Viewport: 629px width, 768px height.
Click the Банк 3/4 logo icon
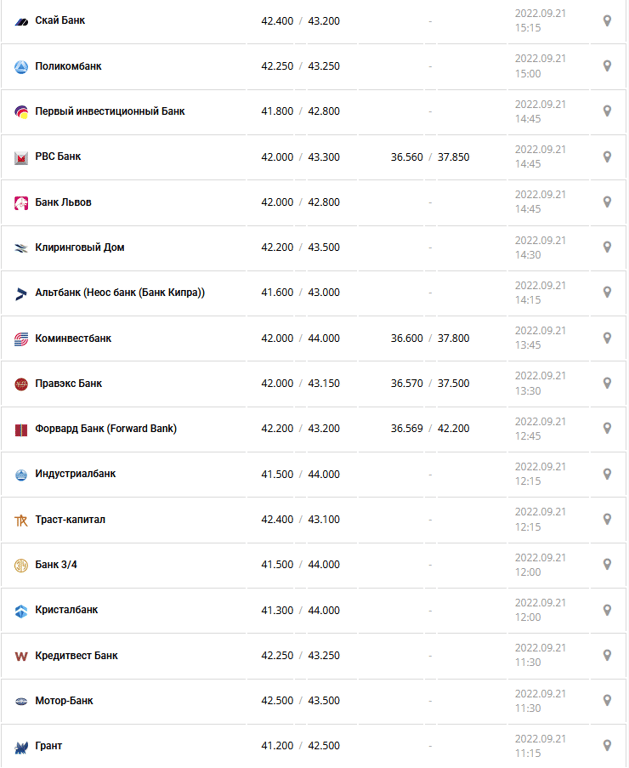(x=21, y=565)
